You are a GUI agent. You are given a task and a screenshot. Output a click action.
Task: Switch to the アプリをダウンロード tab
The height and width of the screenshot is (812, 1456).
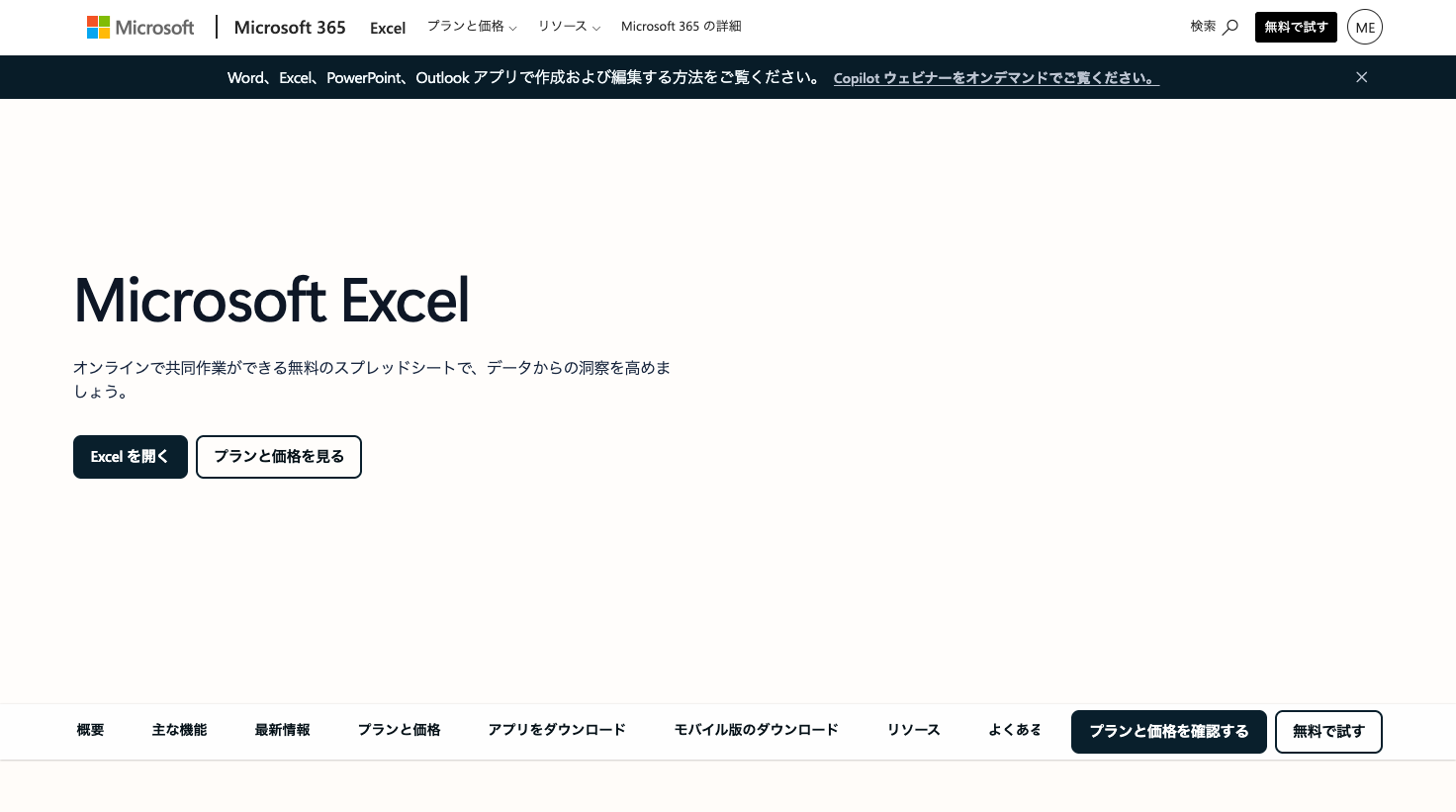pos(557,730)
